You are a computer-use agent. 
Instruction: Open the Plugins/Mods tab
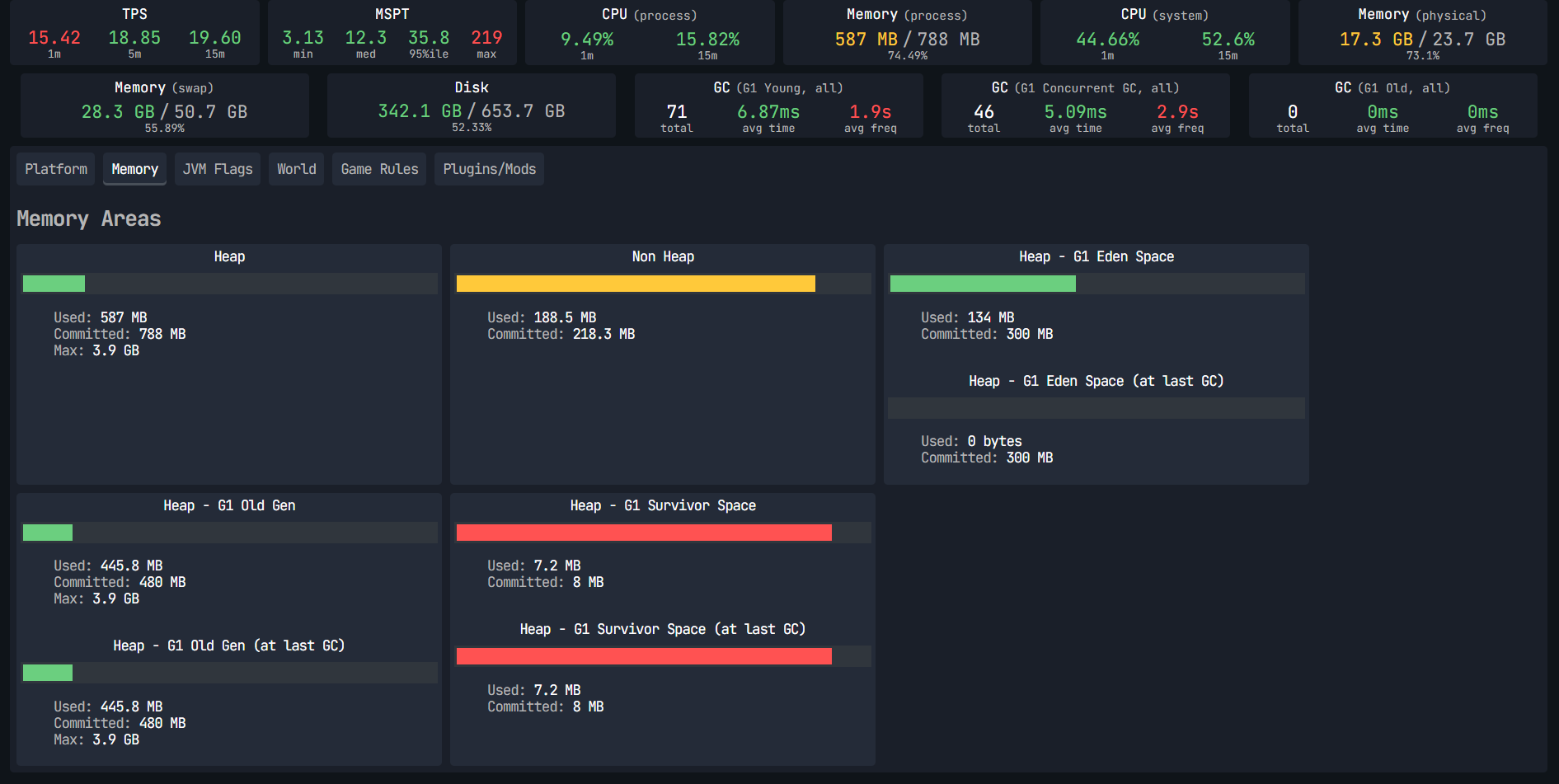(489, 169)
